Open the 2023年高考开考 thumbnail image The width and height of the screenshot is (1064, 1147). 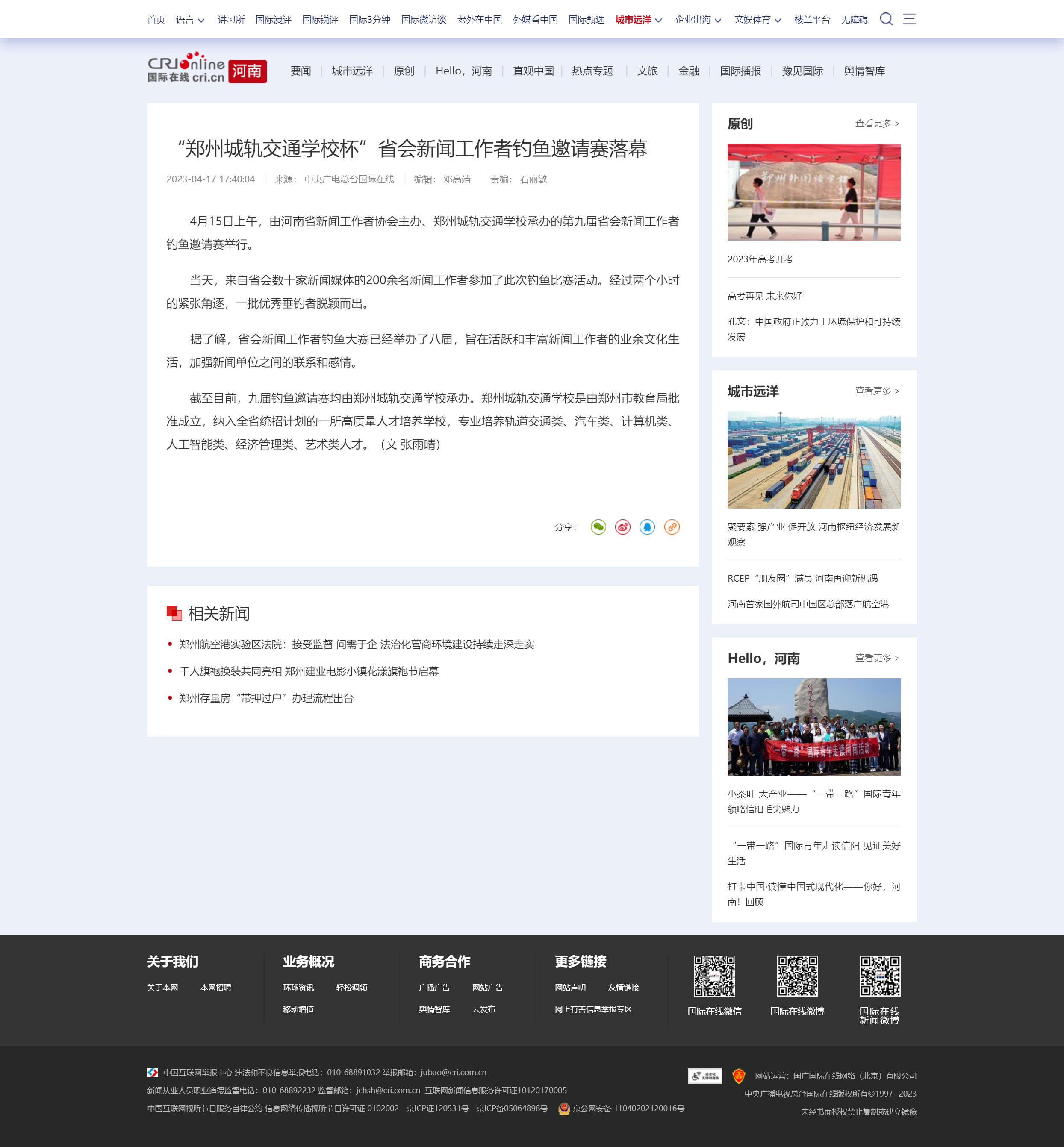pos(813,192)
